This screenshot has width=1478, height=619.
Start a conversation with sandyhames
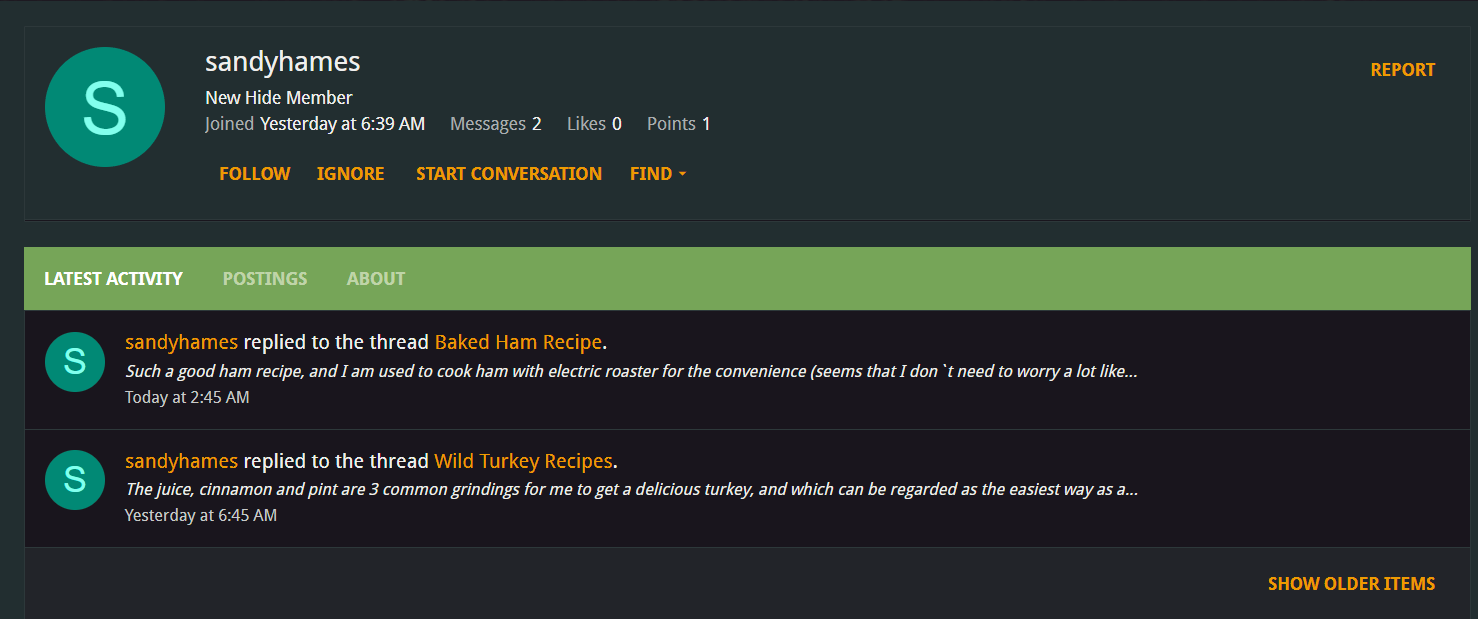click(509, 174)
